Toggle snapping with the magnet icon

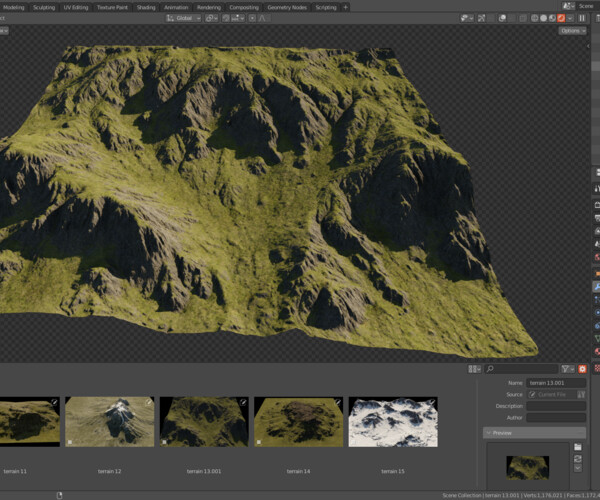pyautogui.click(x=226, y=18)
